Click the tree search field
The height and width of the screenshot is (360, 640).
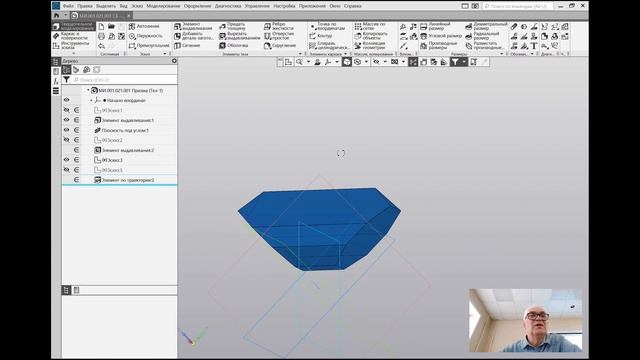(124, 80)
